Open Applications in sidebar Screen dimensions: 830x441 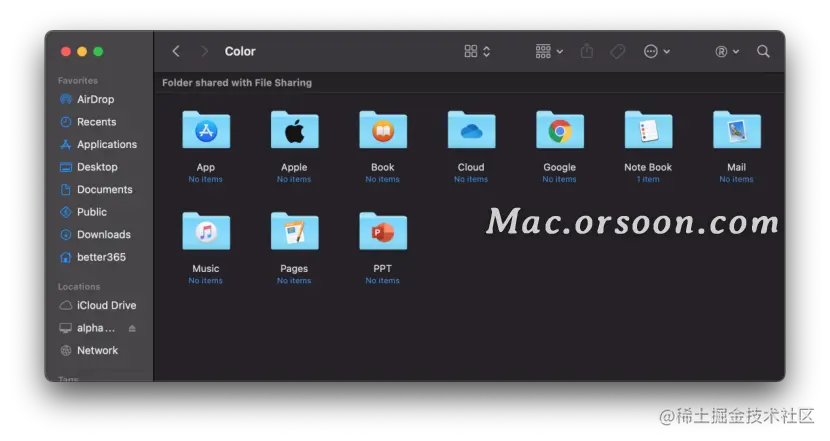pyautogui.click(x=98, y=145)
